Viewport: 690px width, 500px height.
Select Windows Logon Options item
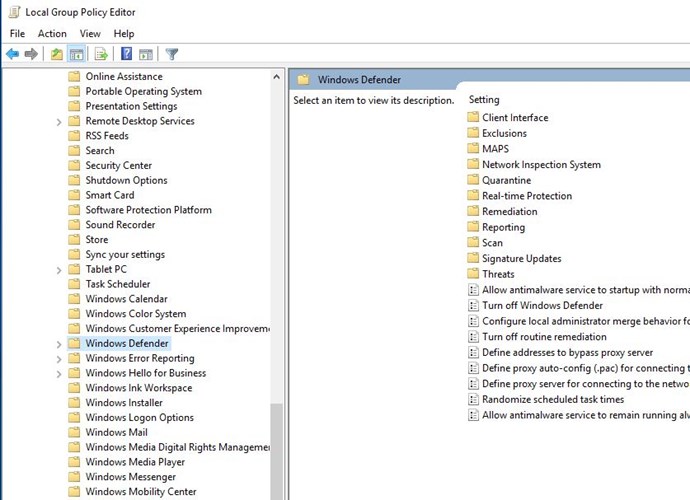(x=139, y=417)
